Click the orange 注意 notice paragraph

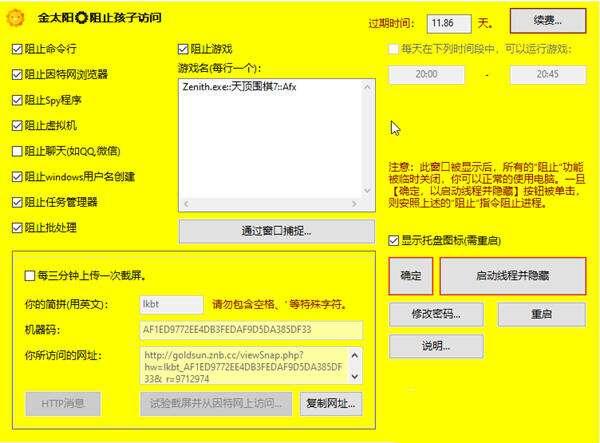487,185
